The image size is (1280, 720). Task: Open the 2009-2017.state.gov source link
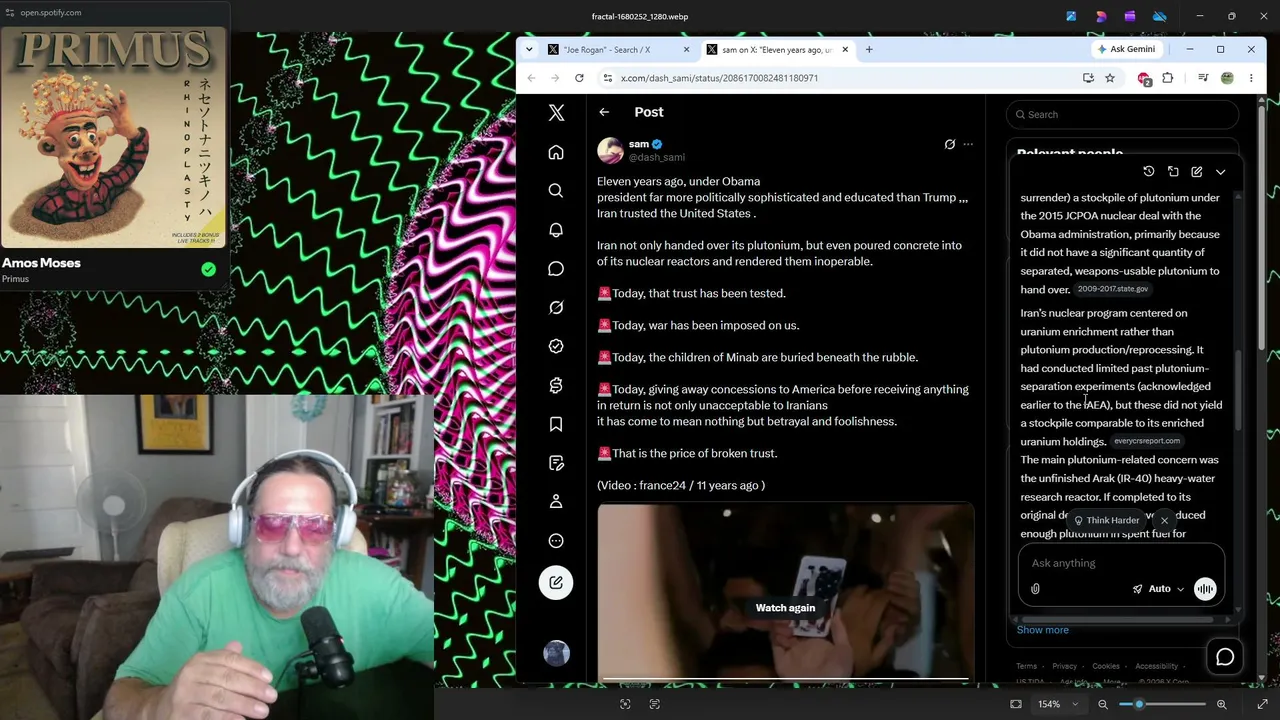[1113, 289]
